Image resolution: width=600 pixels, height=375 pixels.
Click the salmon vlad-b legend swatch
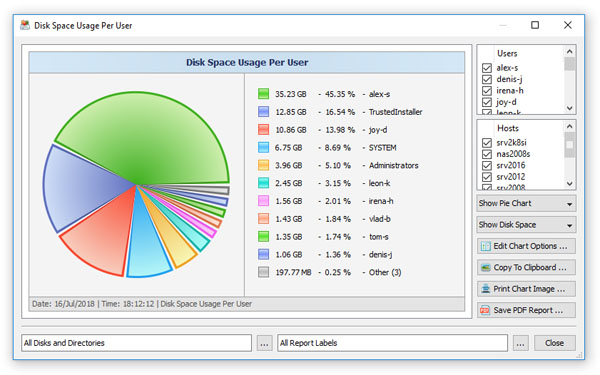[263, 219]
